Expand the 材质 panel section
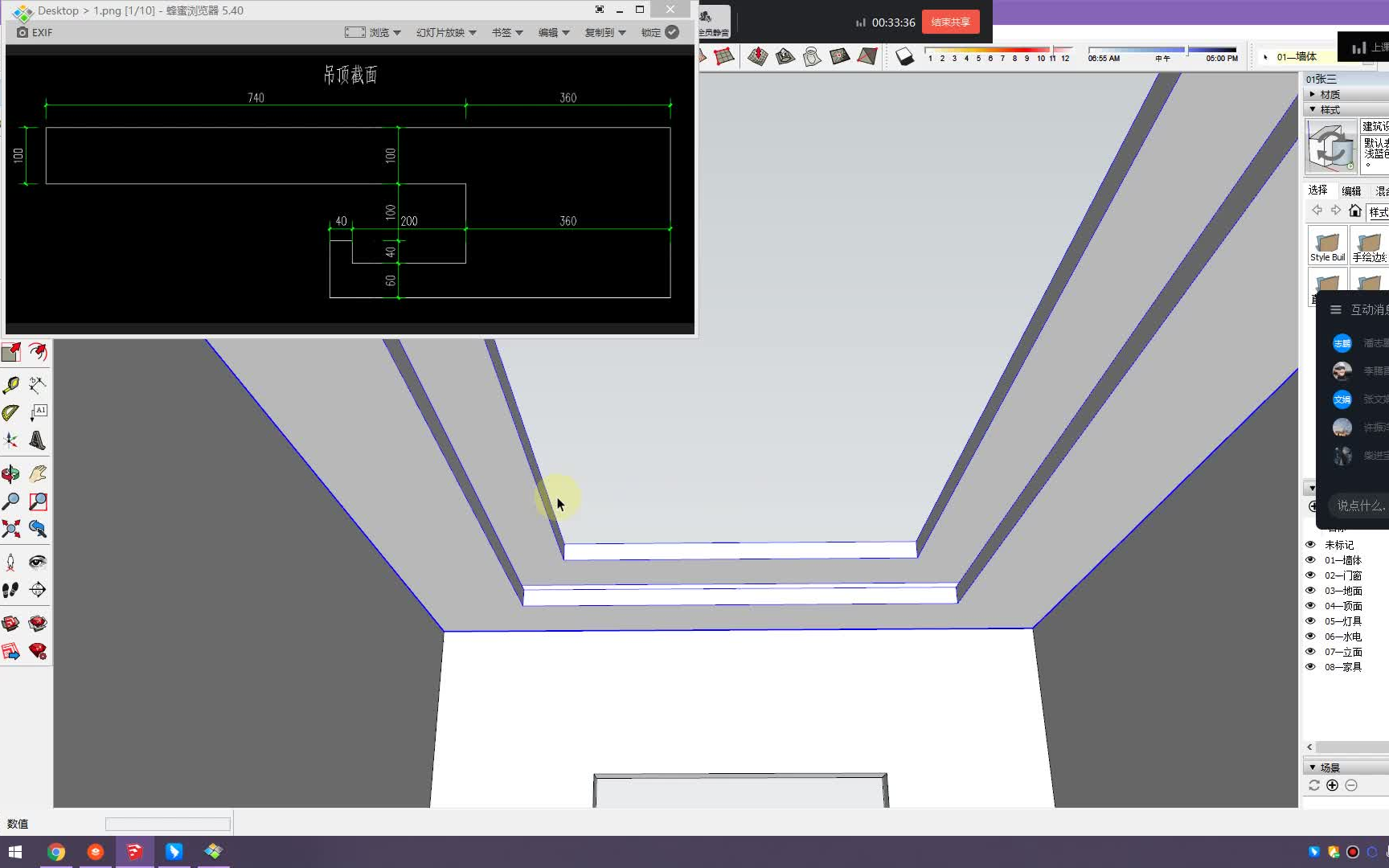 (x=1346, y=94)
